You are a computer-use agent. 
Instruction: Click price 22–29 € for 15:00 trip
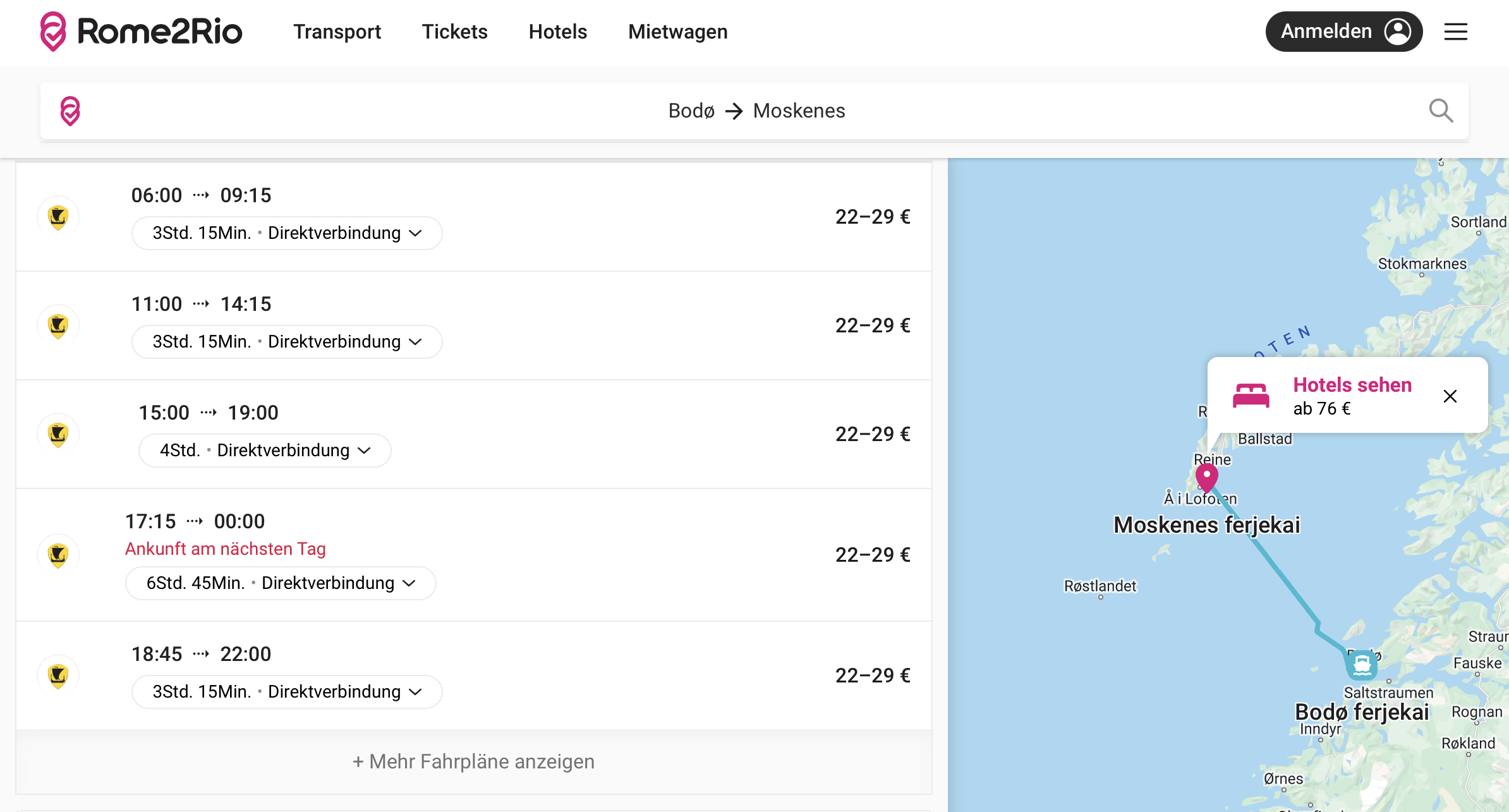tap(873, 434)
